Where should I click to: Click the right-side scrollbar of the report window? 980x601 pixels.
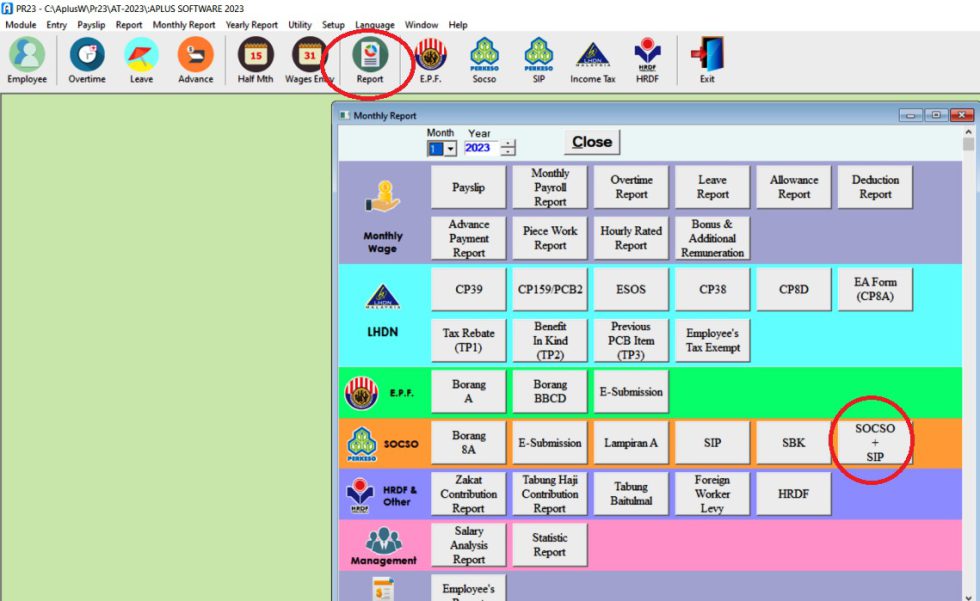pyautogui.click(x=968, y=350)
